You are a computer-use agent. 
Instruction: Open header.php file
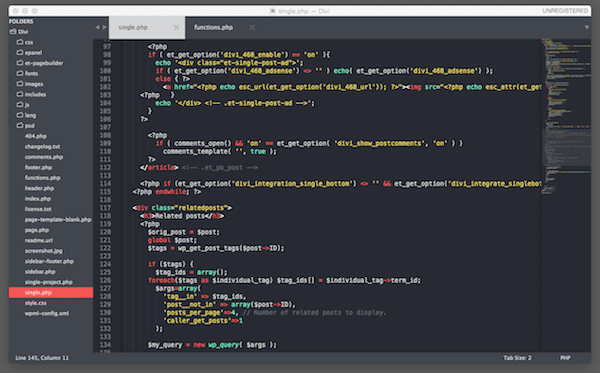pos(39,188)
